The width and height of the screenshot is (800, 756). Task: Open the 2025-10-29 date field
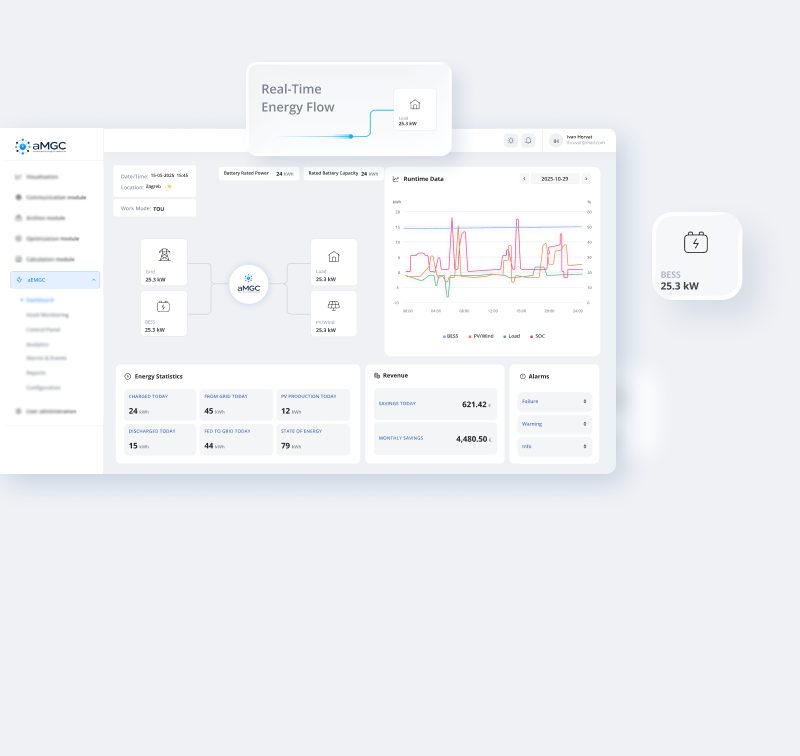[555, 179]
